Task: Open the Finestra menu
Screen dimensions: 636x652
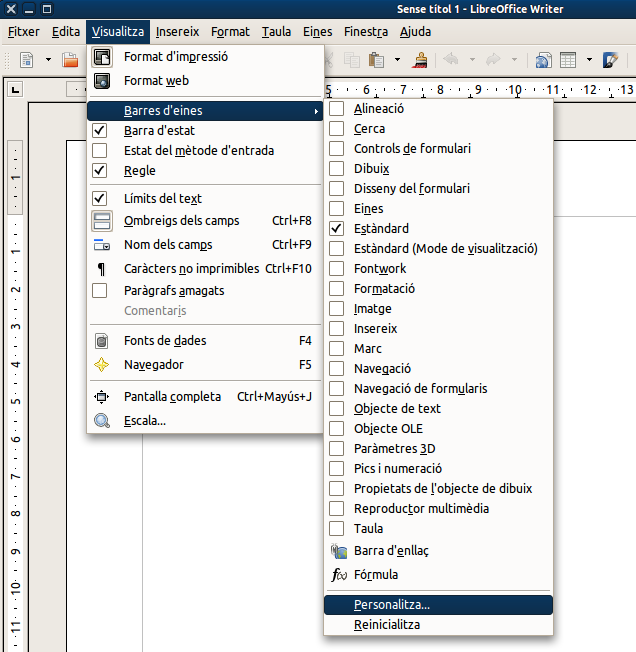Action: [x=366, y=32]
